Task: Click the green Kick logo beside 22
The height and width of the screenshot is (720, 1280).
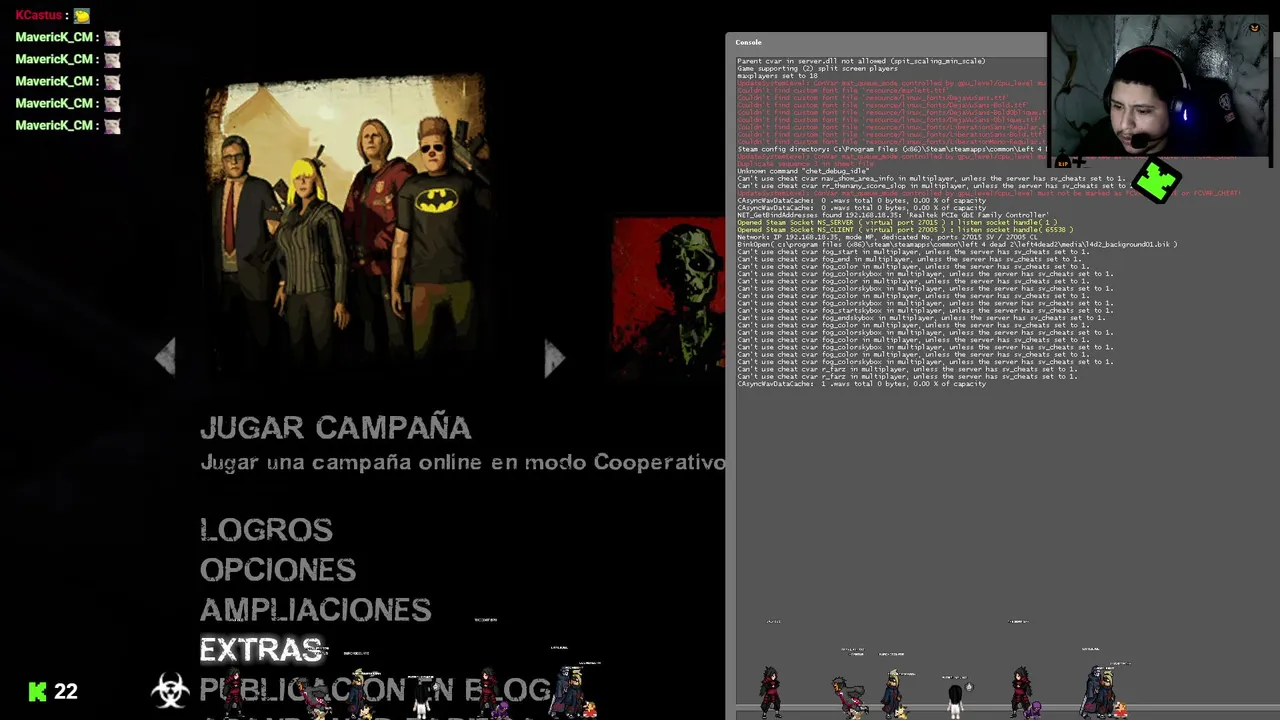Action: tap(37, 691)
